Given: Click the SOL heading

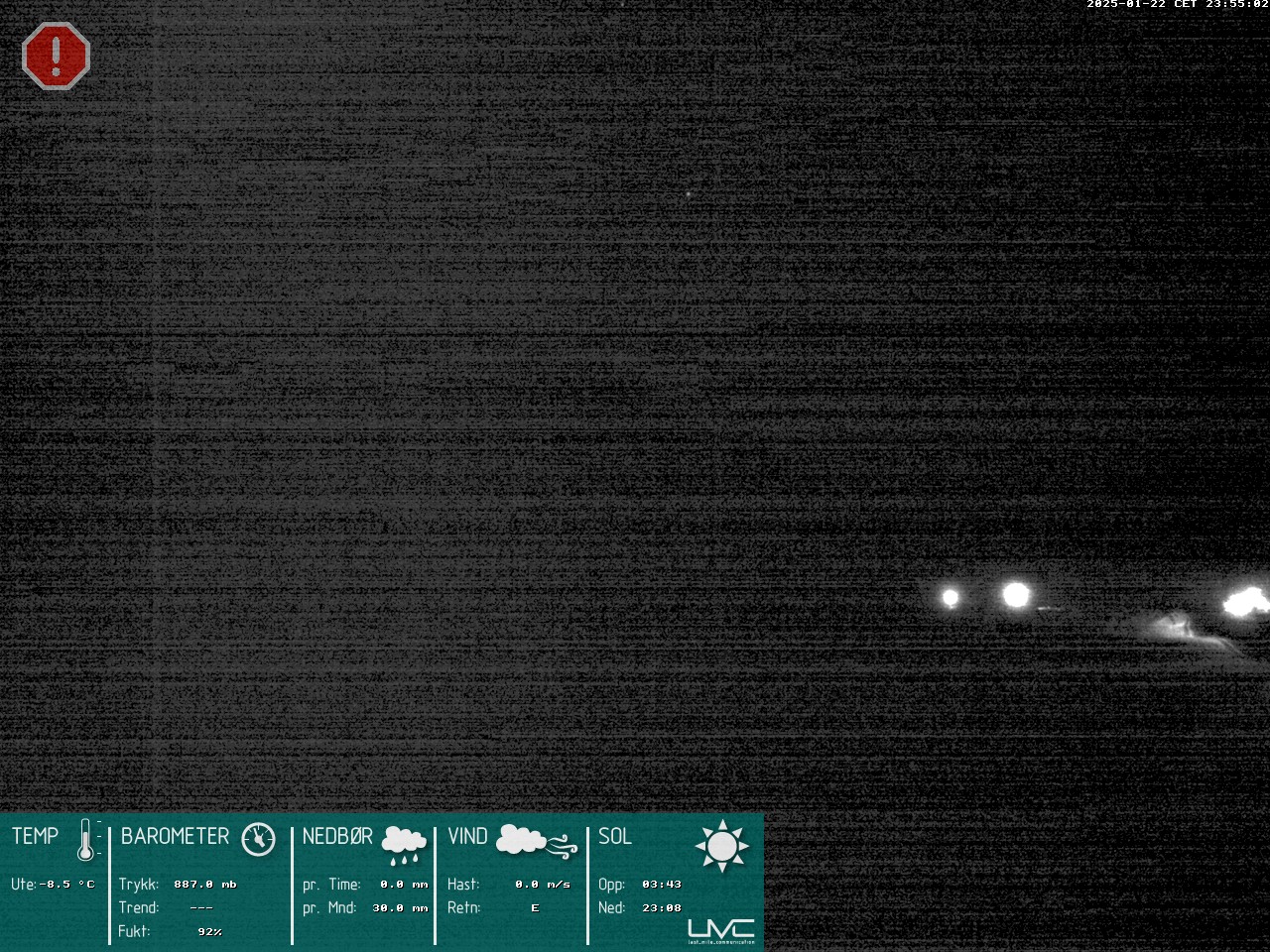Looking at the screenshot, I should pos(615,837).
